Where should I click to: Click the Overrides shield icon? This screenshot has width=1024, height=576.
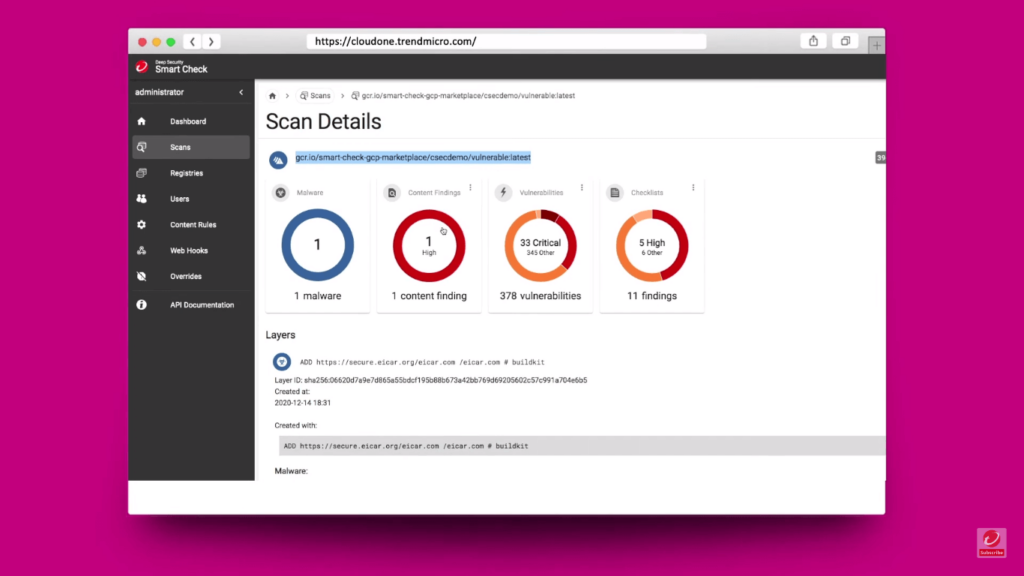[x=141, y=276]
